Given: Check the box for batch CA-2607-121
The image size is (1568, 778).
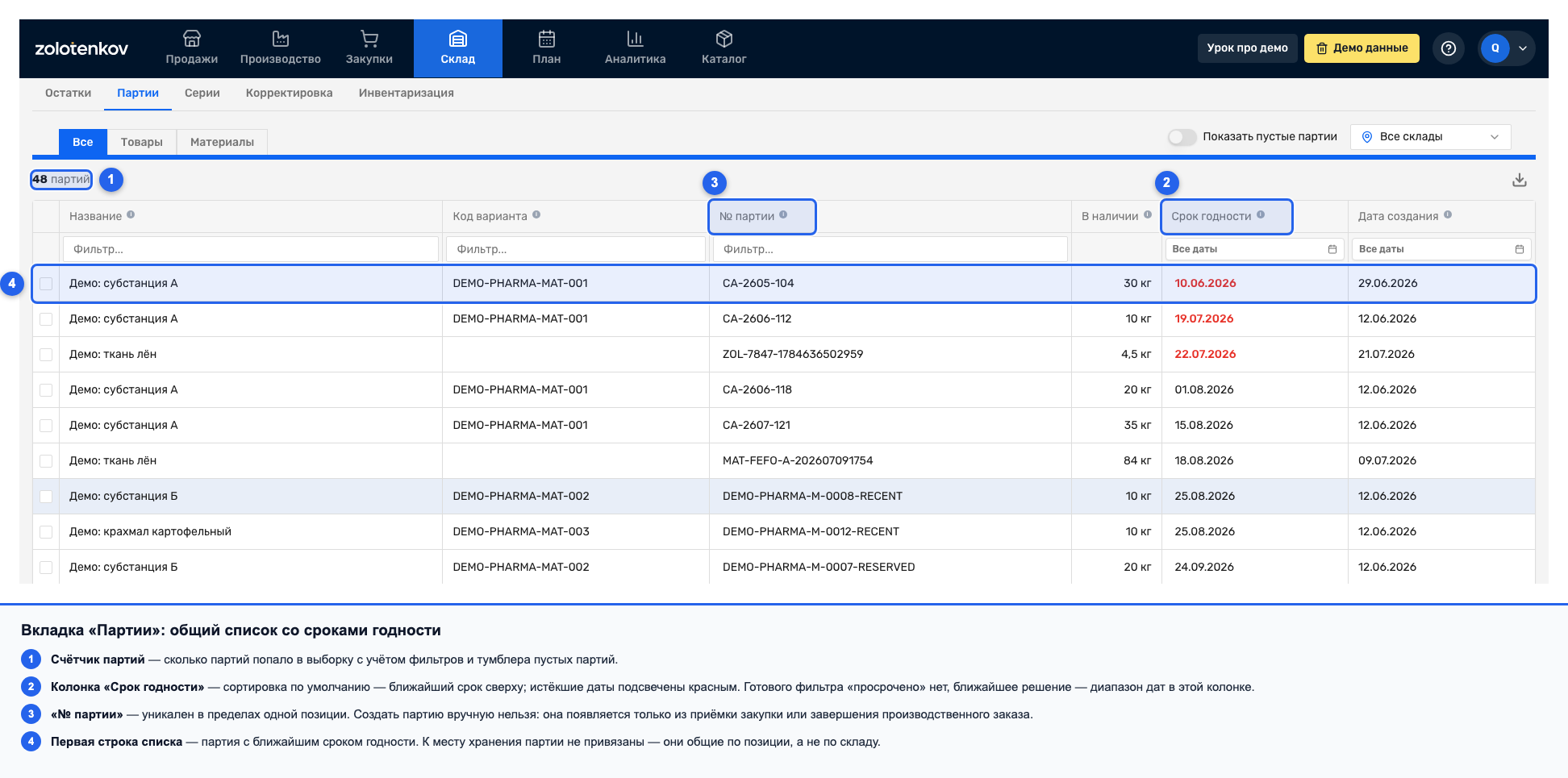Looking at the screenshot, I should point(46,426).
